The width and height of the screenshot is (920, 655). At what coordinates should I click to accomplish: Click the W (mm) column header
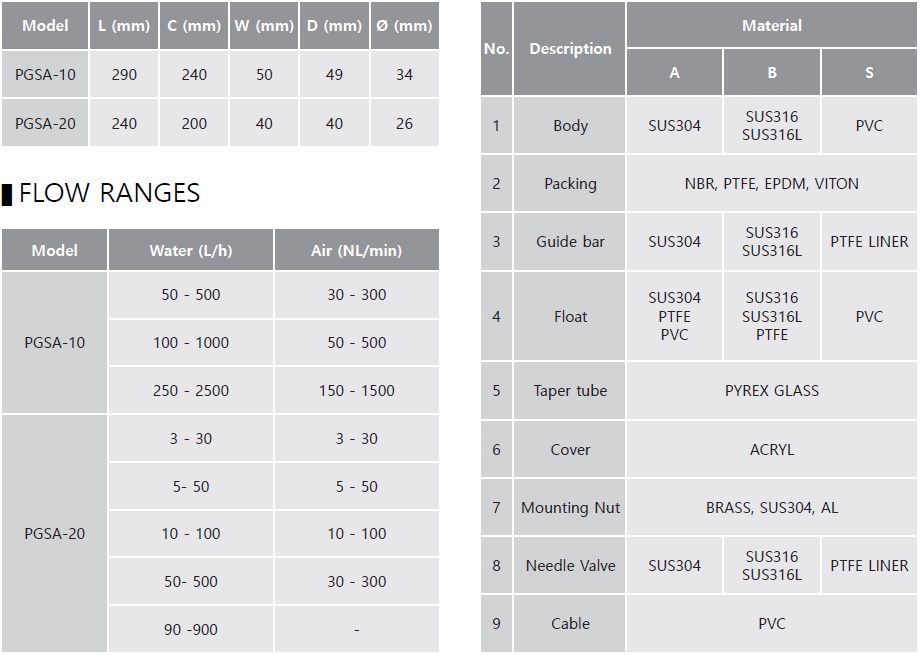pos(264,26)
